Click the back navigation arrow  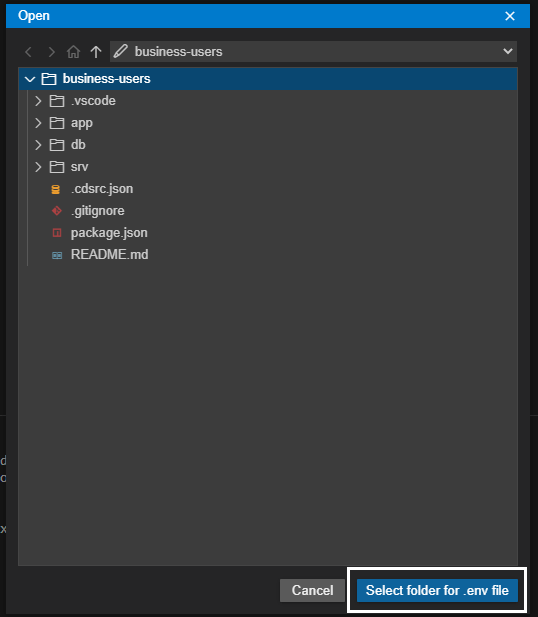[28, 52]
